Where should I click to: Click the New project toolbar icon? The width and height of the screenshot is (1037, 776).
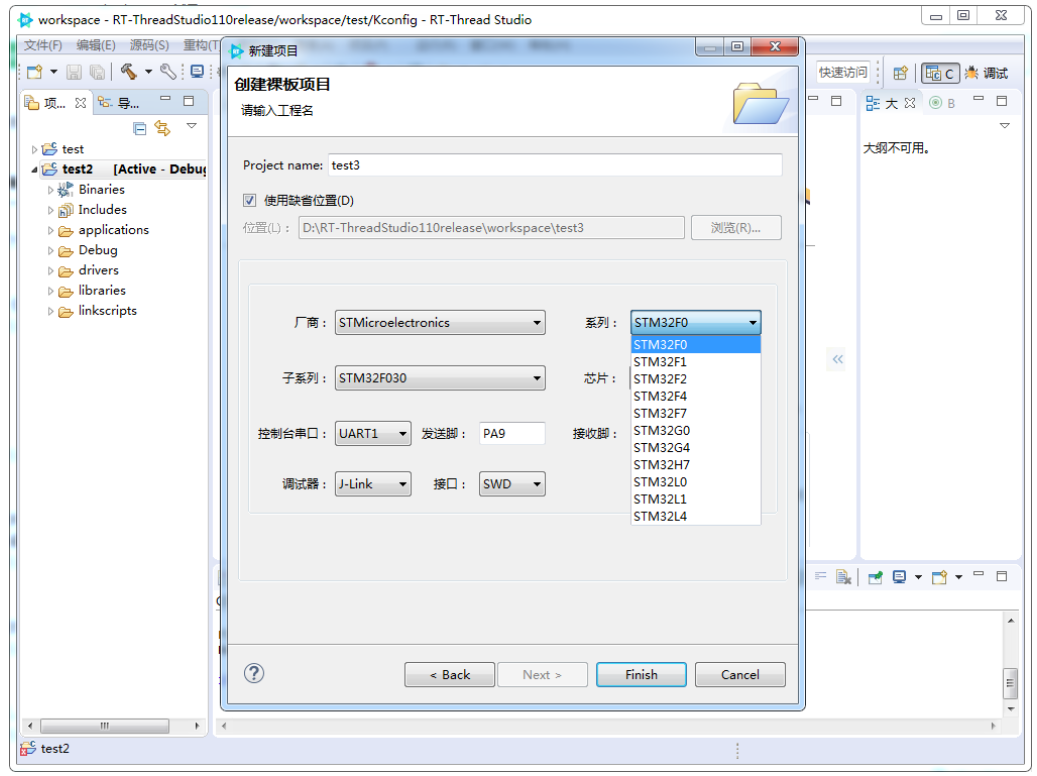(x=34, y=71)
